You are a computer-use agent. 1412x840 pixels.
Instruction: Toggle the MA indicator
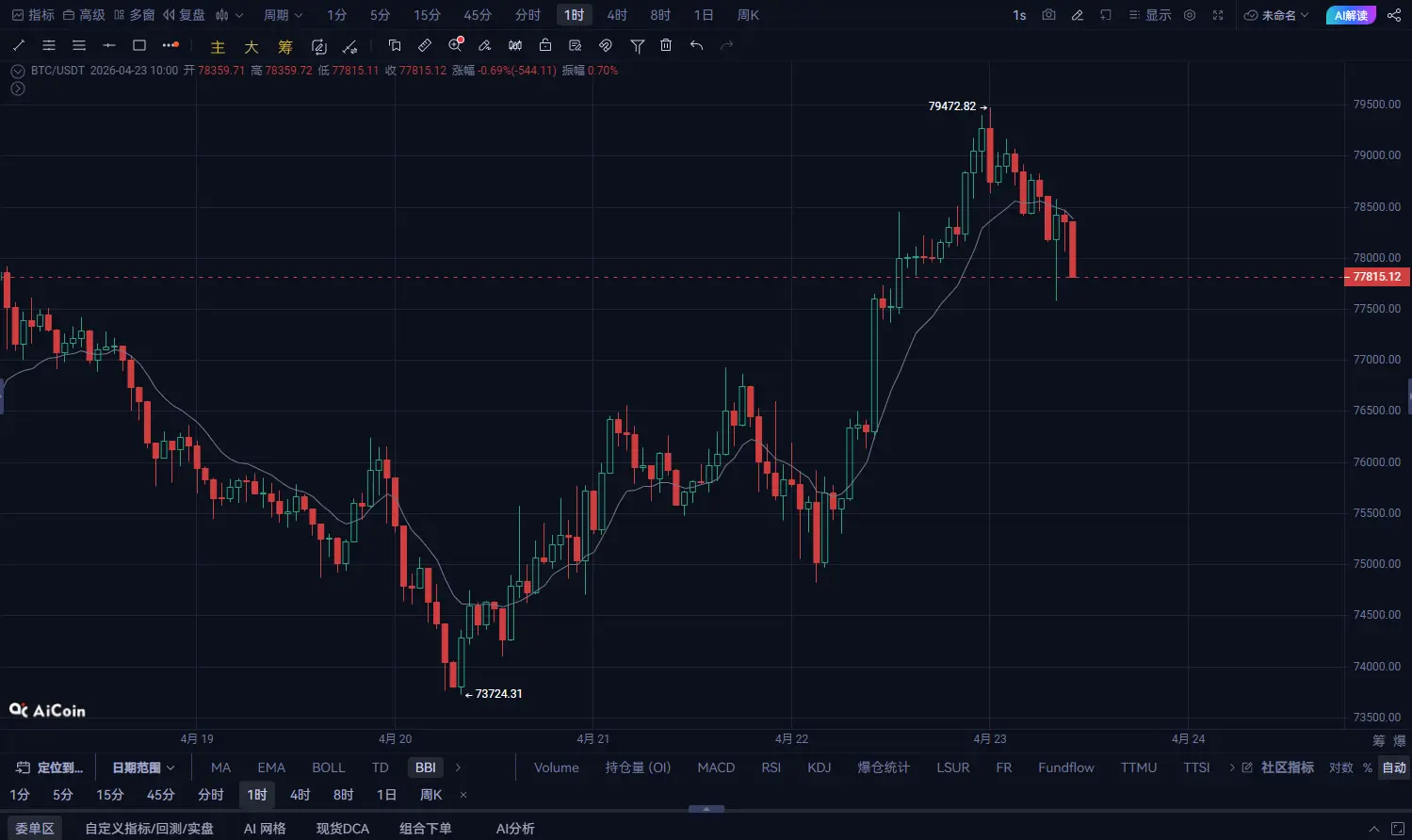click(x=220, y=767)
